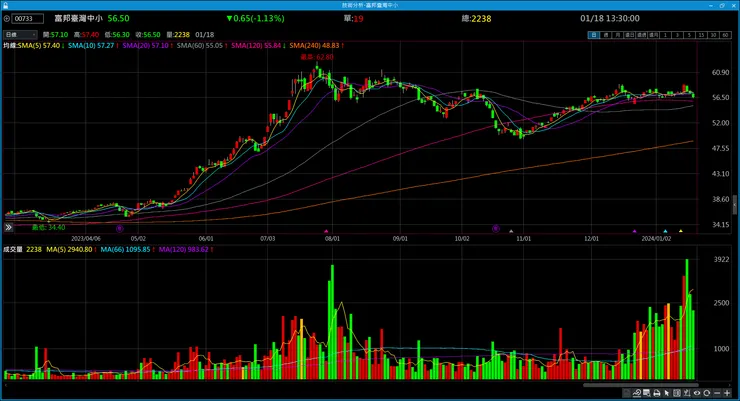Select the 30-minute period tab
Image resolution: width=740 pixels, height=401 pixels.
tap(714, 35)
